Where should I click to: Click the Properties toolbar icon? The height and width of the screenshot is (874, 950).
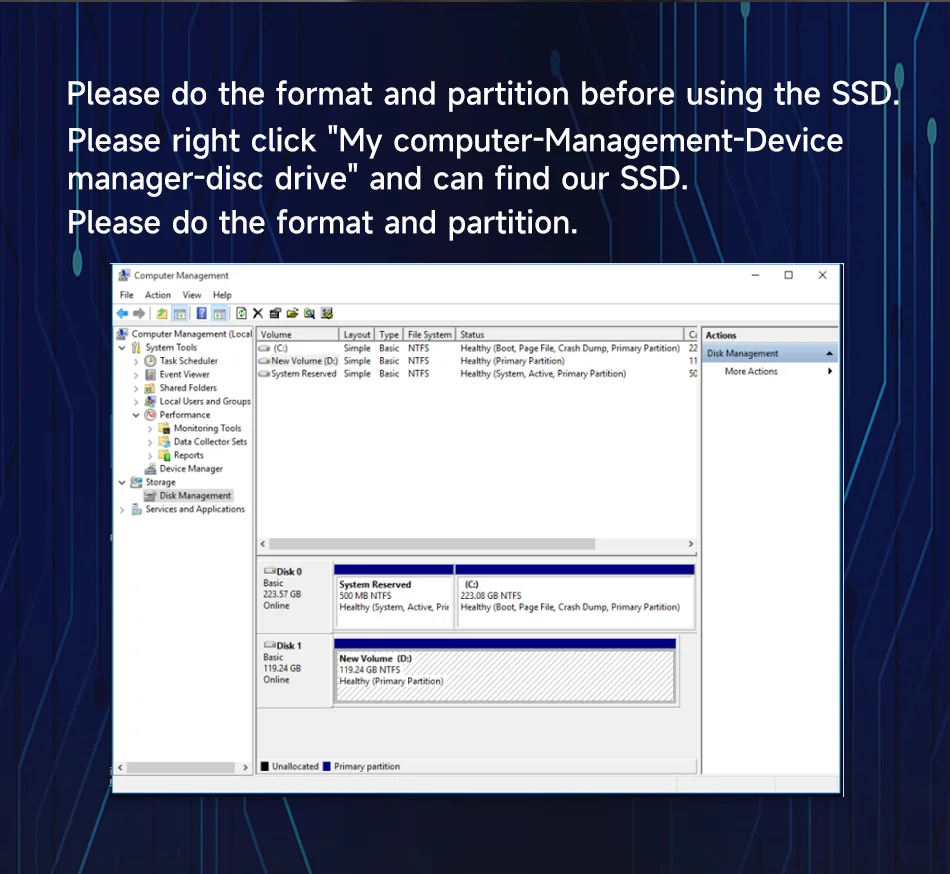tap(275, 313)
